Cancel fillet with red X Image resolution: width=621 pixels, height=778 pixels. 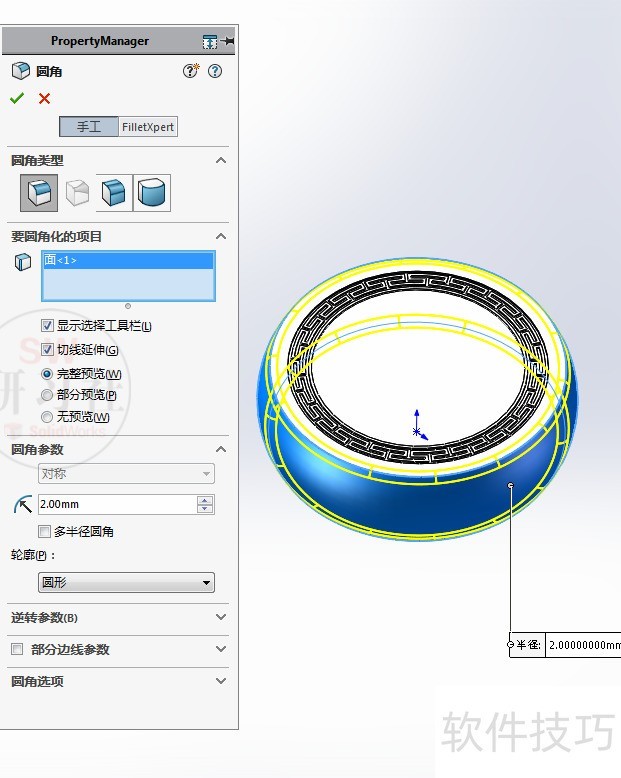45,98
